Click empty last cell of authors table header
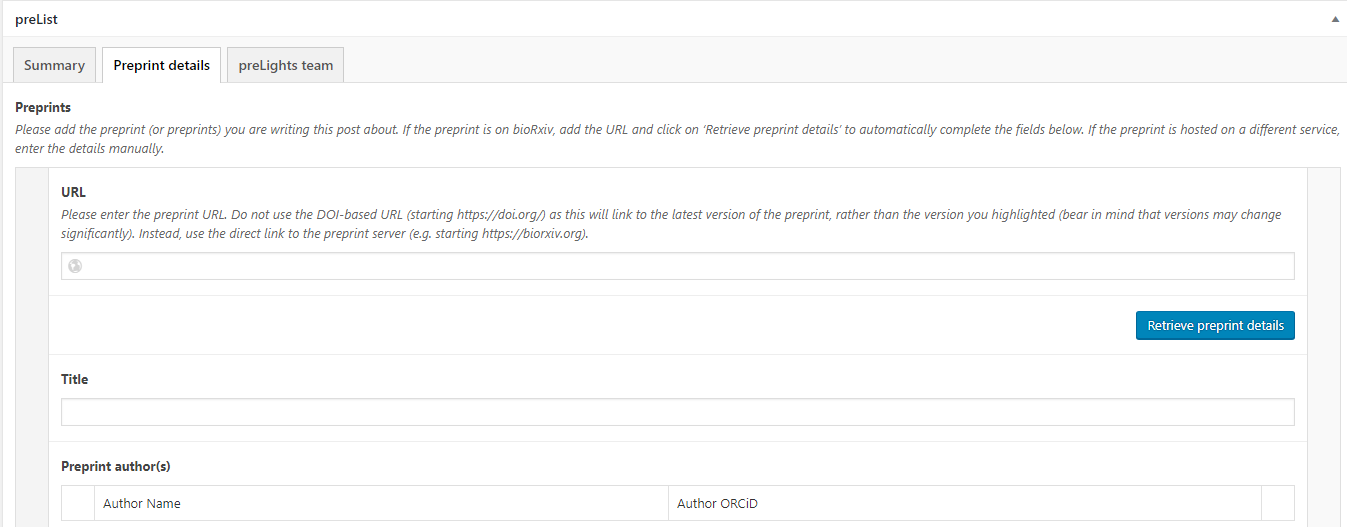Viewport: 1347px width, 527px height. coord(1278,503)
